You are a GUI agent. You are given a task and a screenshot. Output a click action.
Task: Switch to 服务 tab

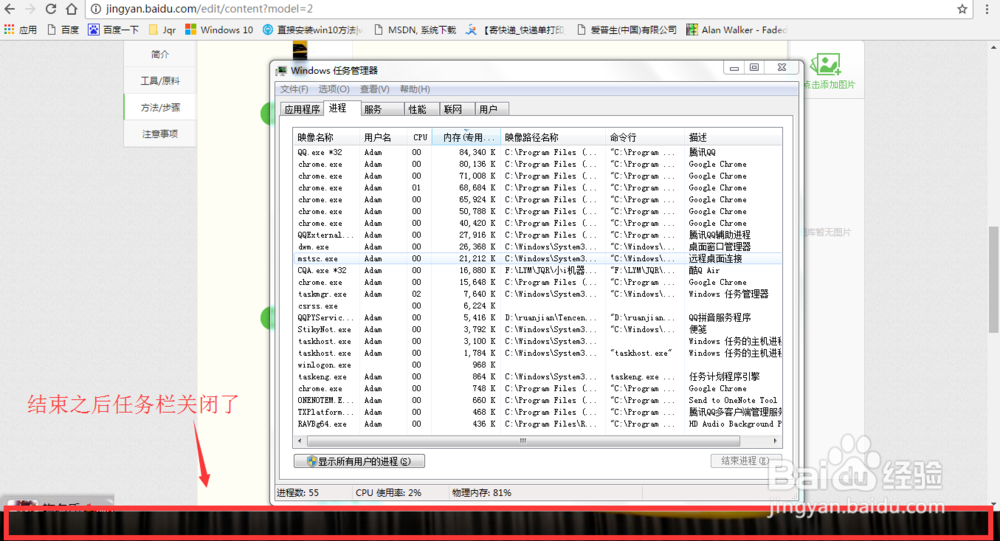[x=382, y=109]
